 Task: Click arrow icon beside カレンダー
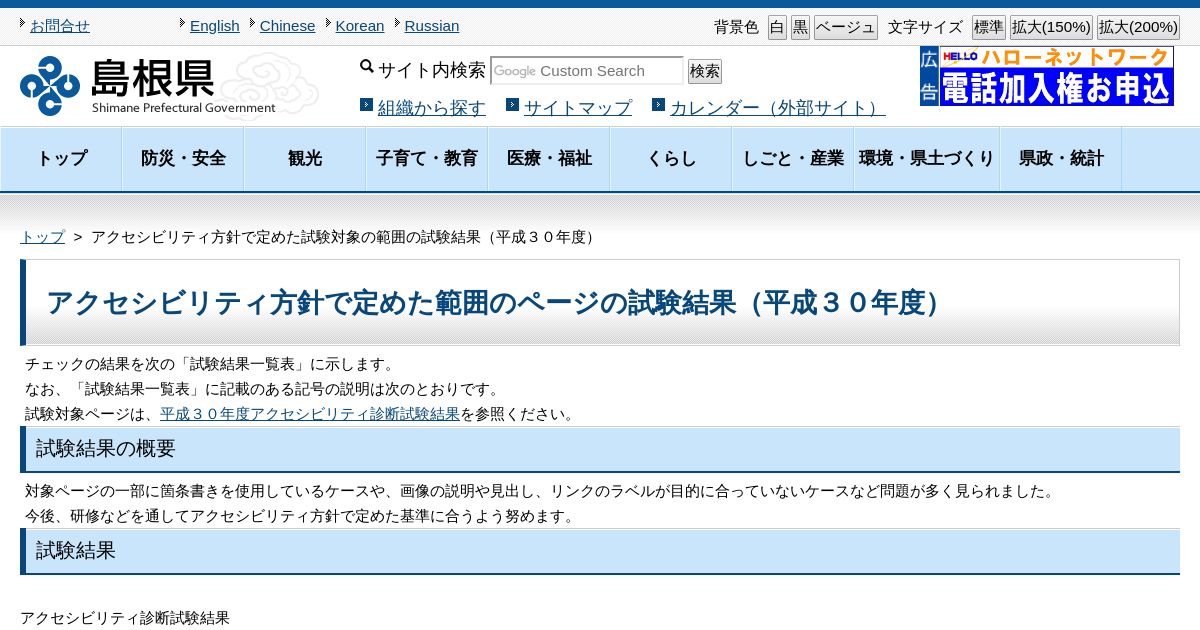tap(658, 104)
